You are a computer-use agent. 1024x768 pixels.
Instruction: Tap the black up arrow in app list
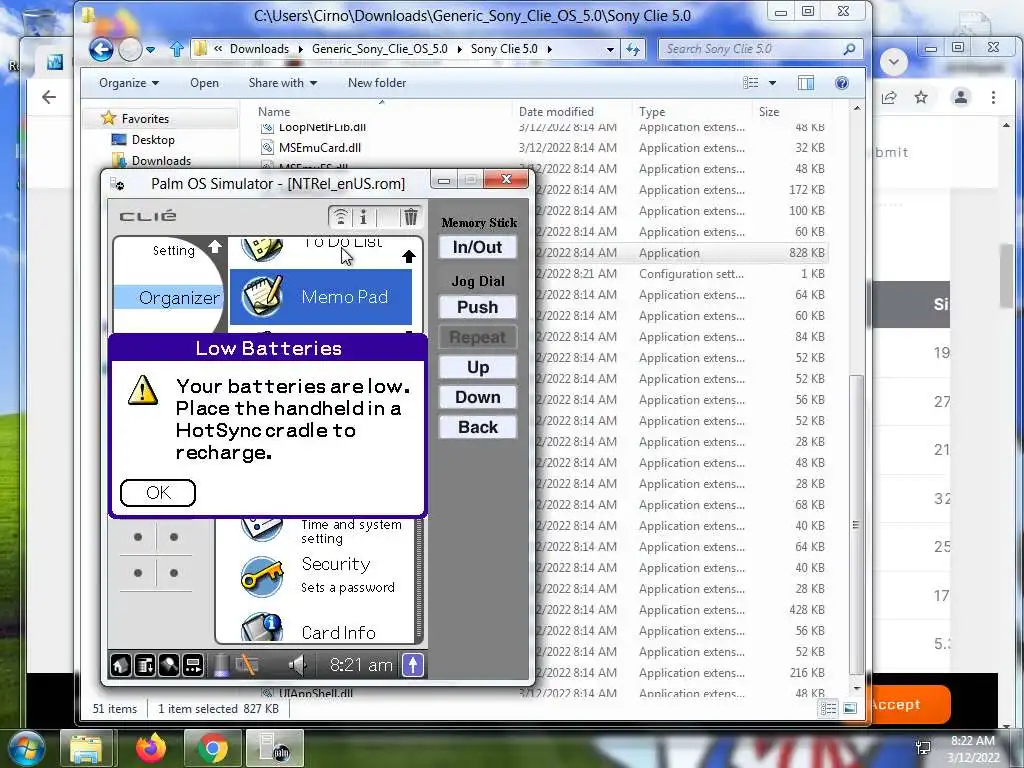(x=409, y=257)
